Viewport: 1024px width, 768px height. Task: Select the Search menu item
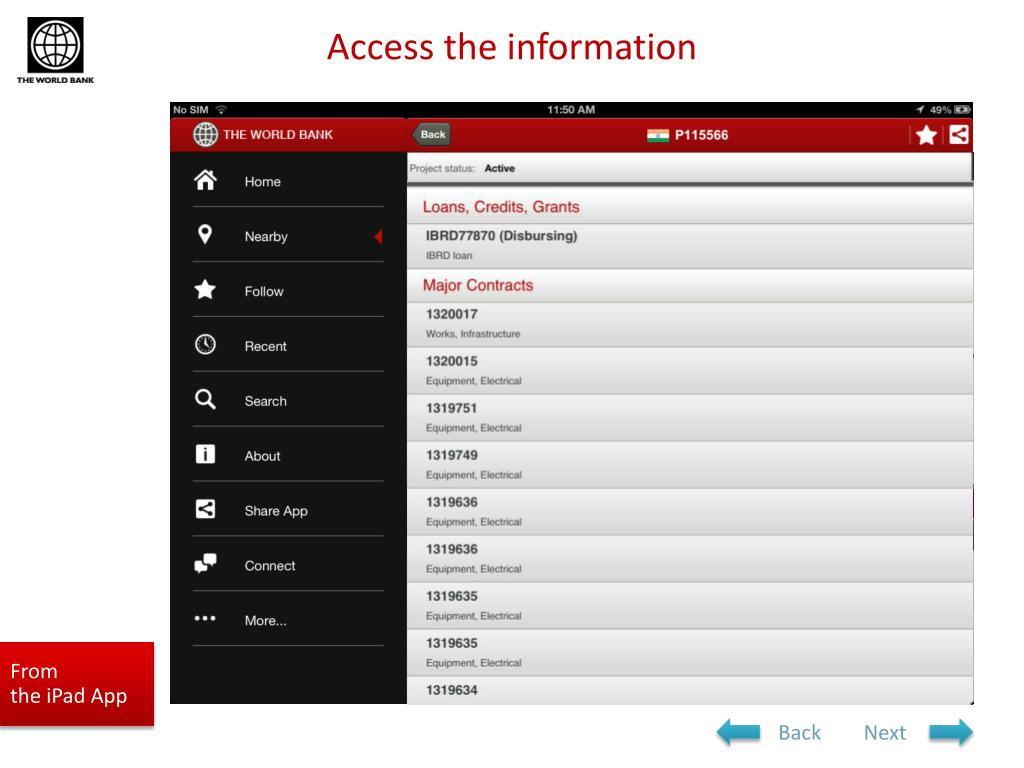tap(288, 400)
